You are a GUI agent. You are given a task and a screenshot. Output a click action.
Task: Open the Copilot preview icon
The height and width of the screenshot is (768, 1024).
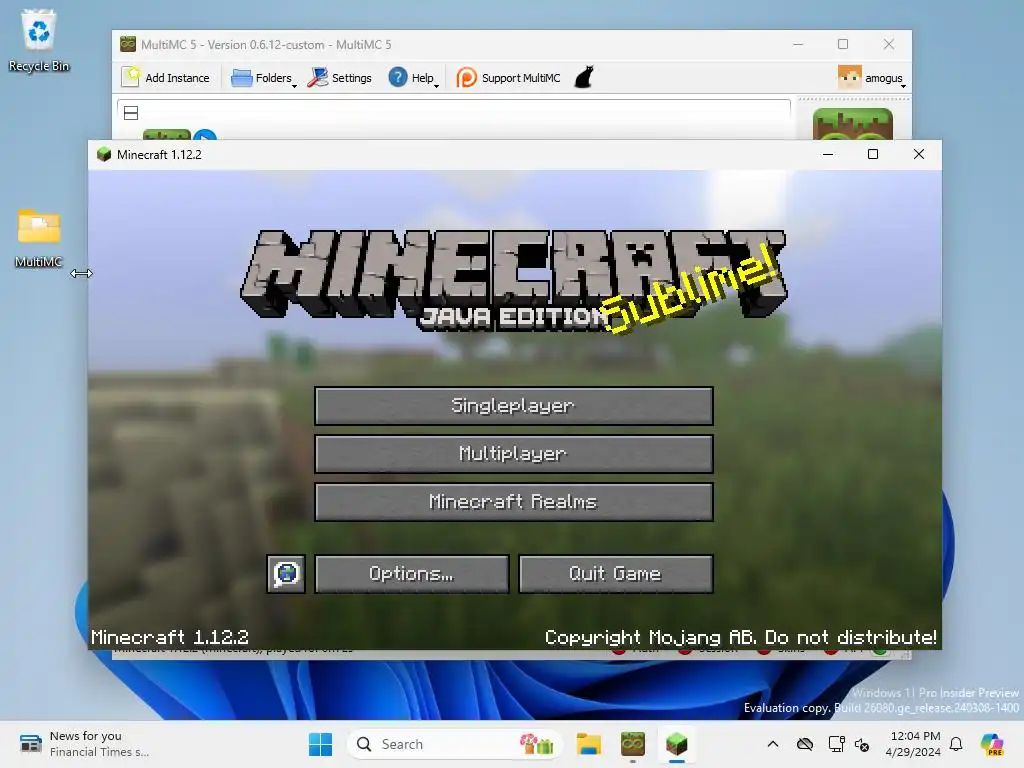tap(992, 744)
